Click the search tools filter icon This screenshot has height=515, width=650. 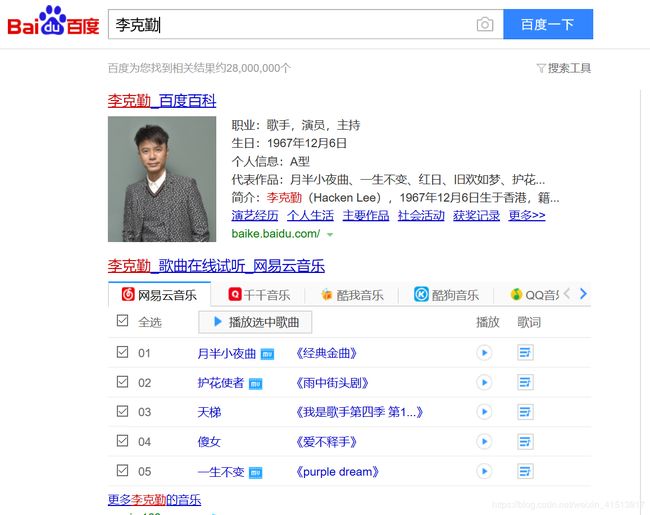(541, 68)
